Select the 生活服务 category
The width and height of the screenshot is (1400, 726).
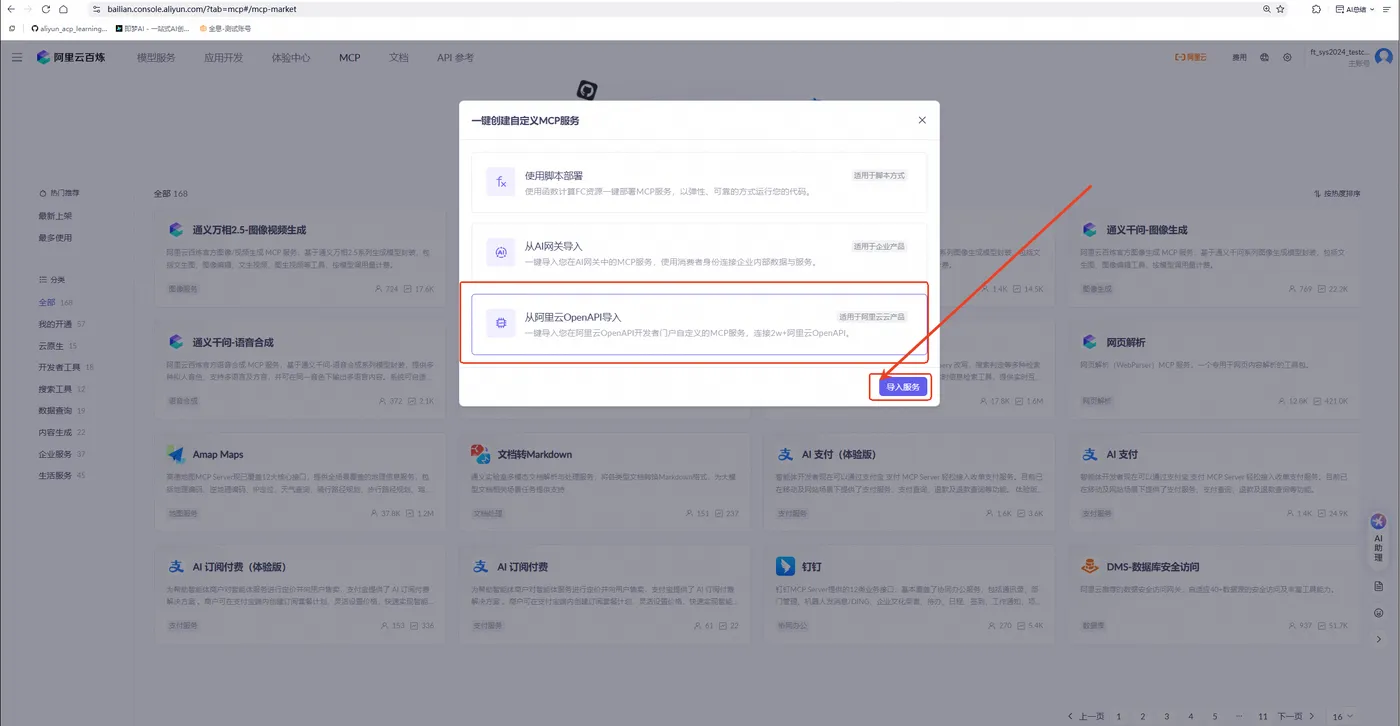(62, 476)
